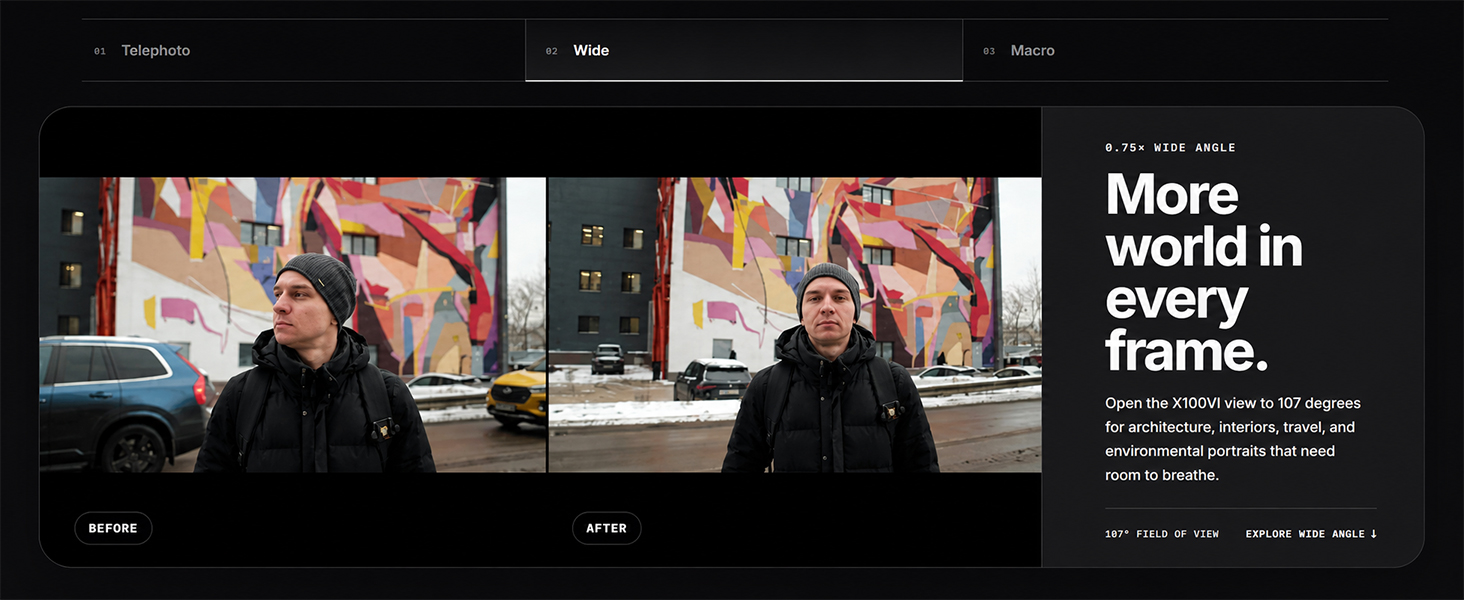Click the man's face in the after photo

(827, 305)
